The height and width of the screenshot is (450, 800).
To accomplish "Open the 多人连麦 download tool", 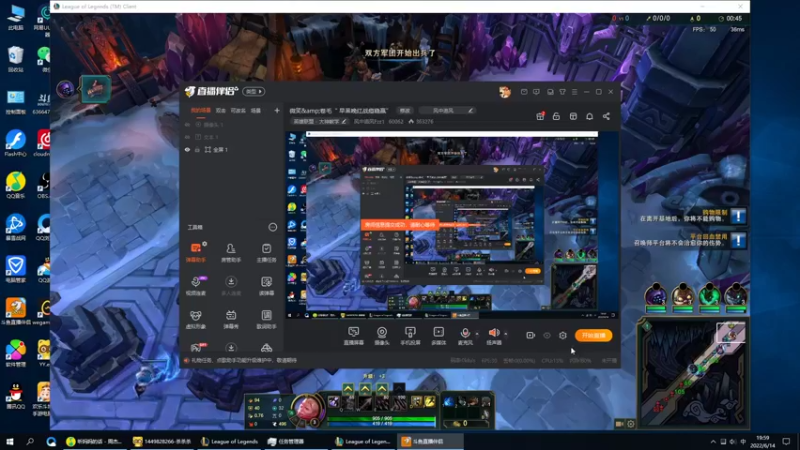I will pos(231,286).
